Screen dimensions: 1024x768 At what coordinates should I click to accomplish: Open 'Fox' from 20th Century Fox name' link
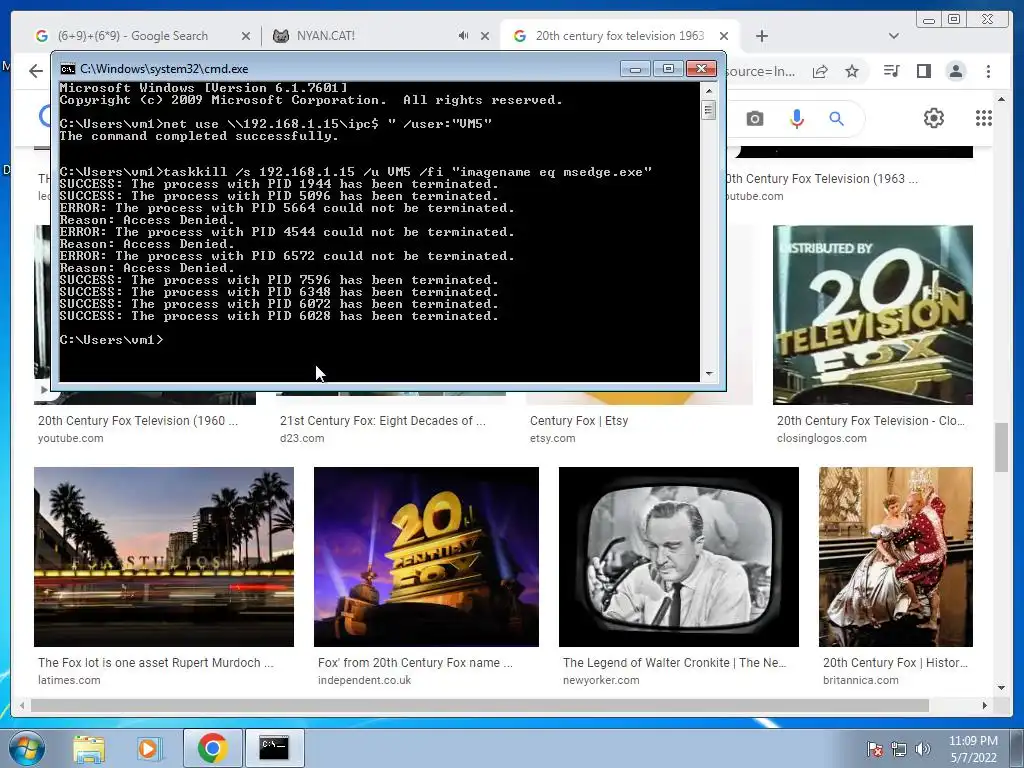click(415, 662)
